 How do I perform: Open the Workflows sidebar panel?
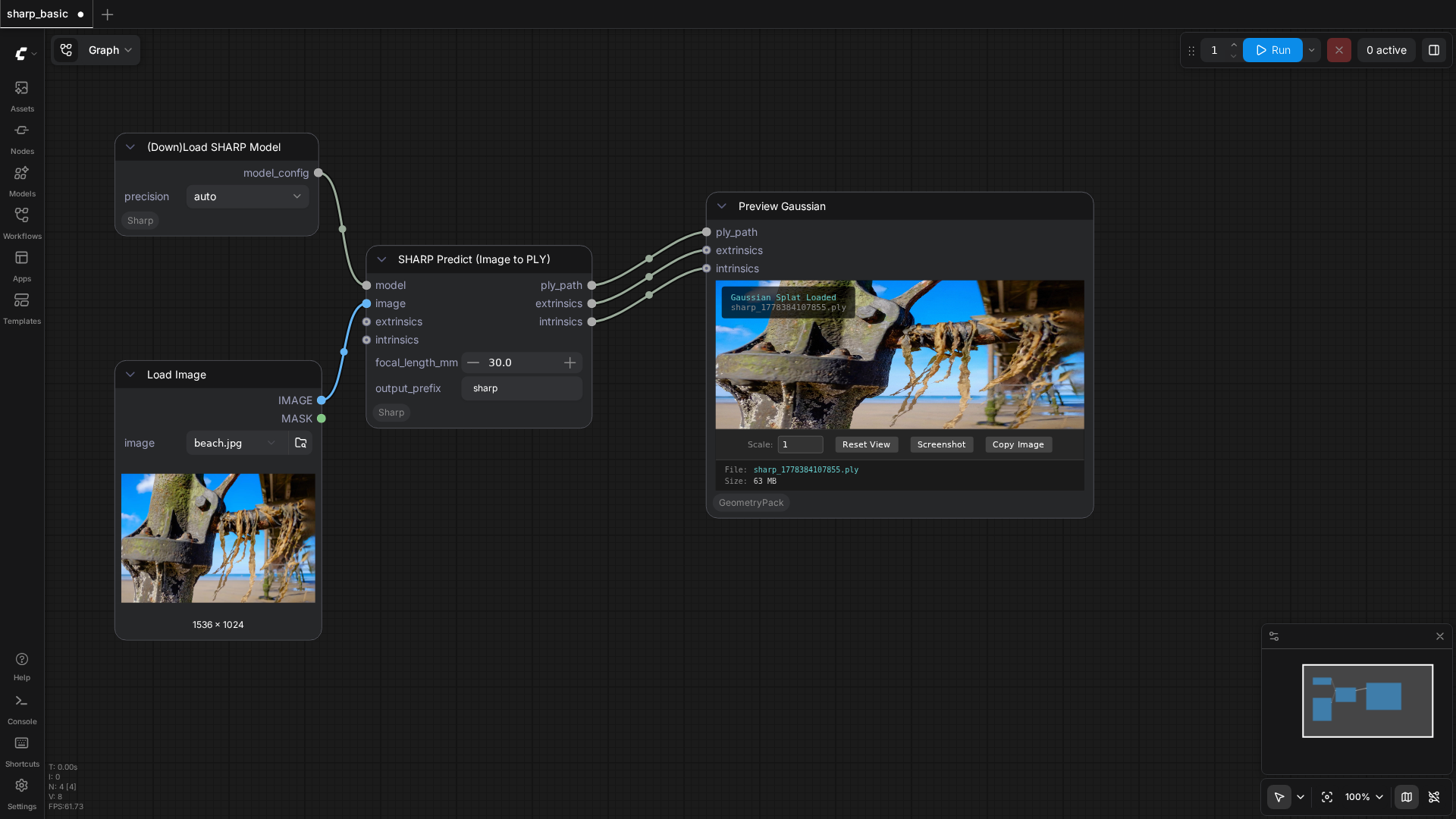click(x=22, y=224)
